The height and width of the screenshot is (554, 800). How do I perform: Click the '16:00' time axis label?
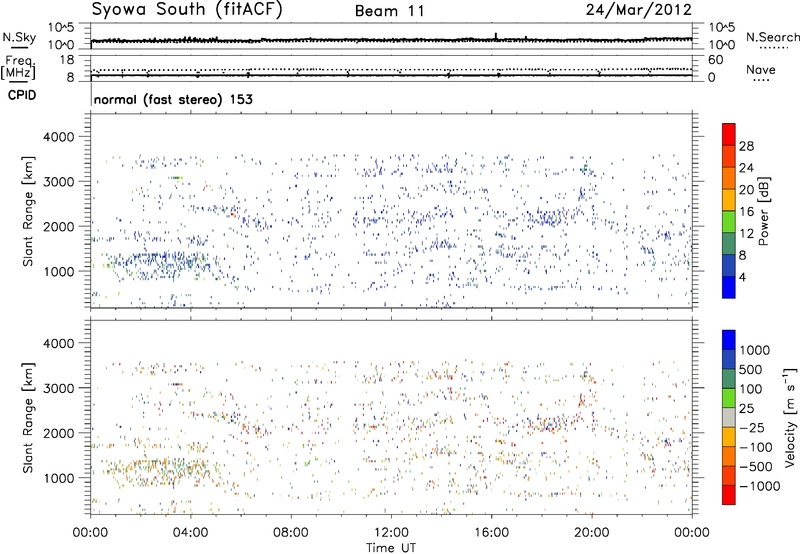491,533
